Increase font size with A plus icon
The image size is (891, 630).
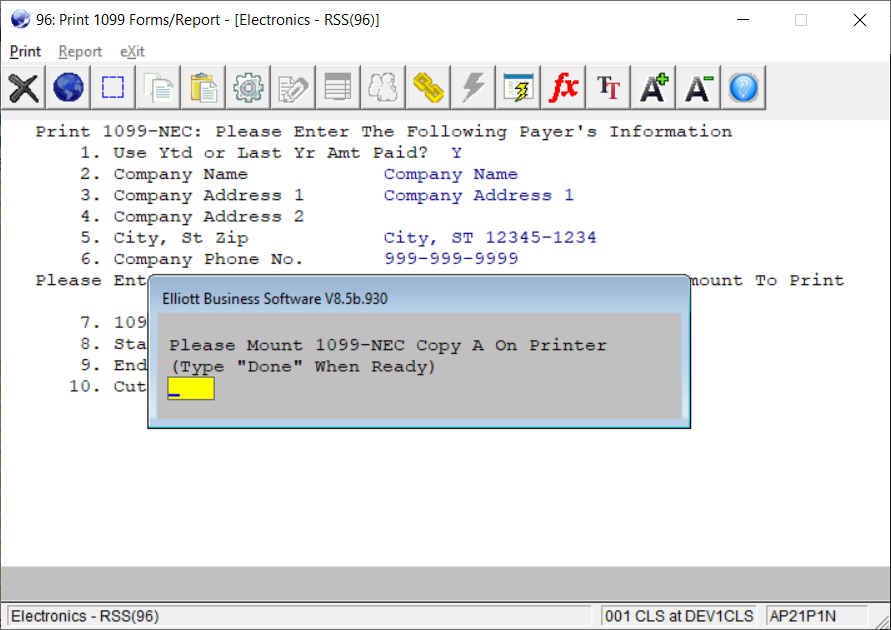(653, 87)
